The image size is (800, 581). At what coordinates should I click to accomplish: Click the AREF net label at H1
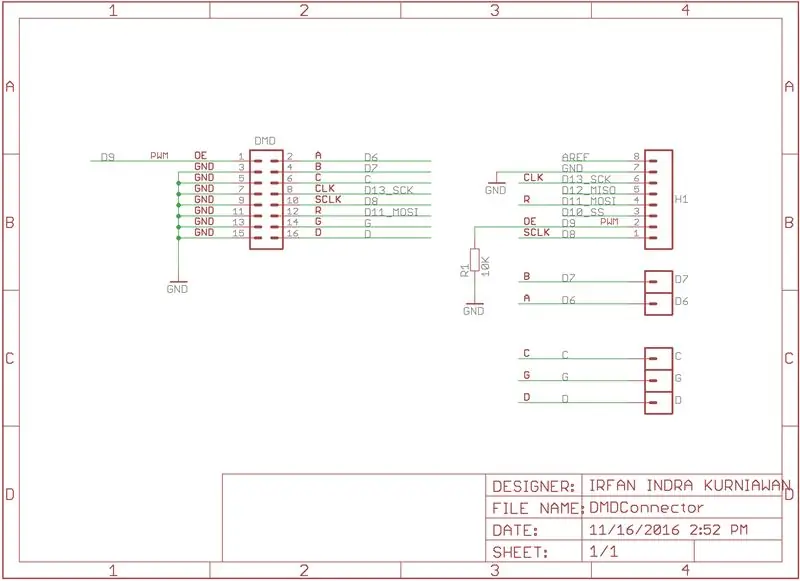(576, 157)
